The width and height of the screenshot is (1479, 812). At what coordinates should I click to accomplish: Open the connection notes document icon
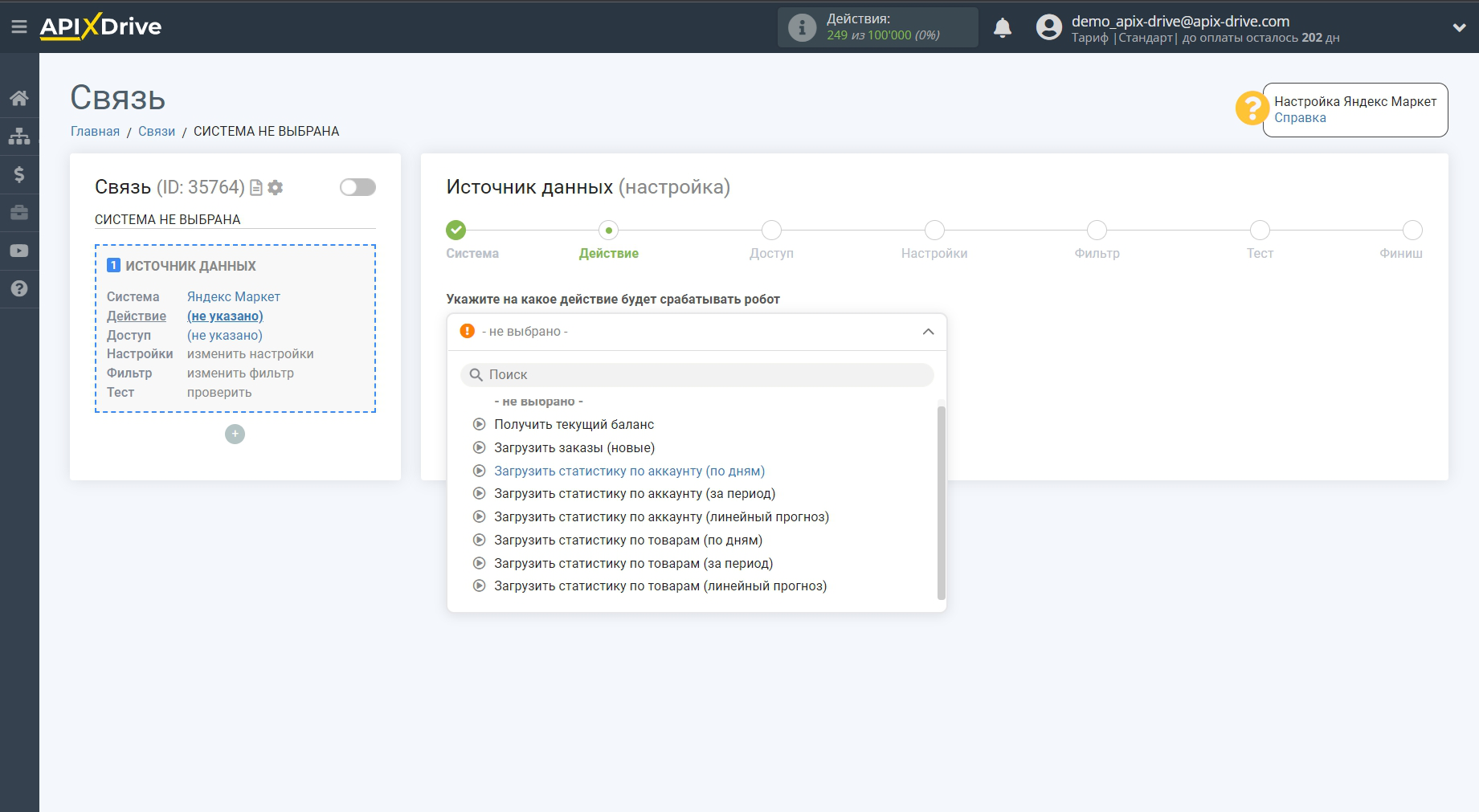pyautogui.click(x=256, y=187)
